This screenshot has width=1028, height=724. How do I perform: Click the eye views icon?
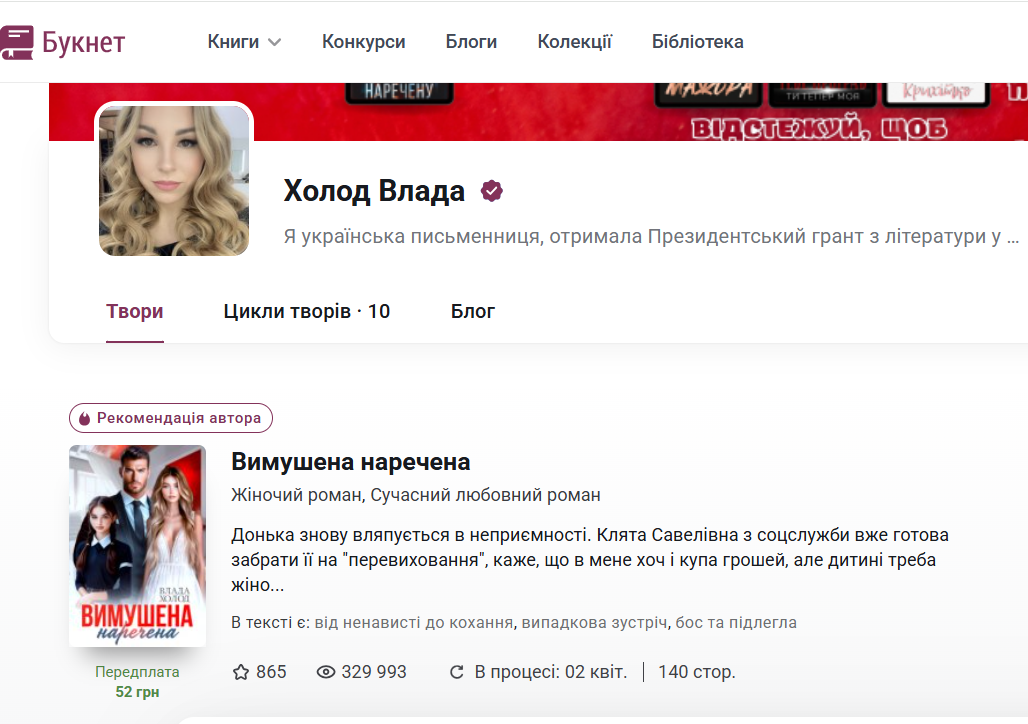[326, 672]
